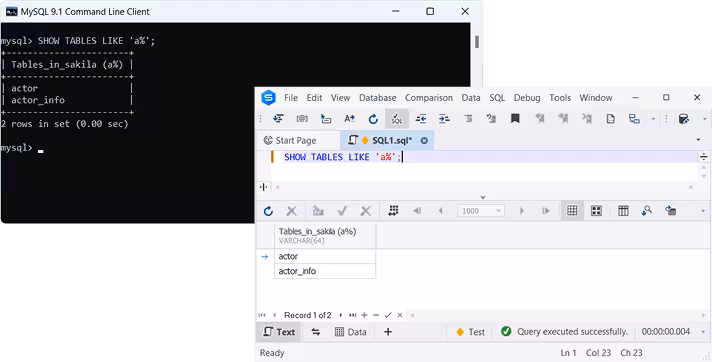Expand the document tabs list arrow

[698, 140]
